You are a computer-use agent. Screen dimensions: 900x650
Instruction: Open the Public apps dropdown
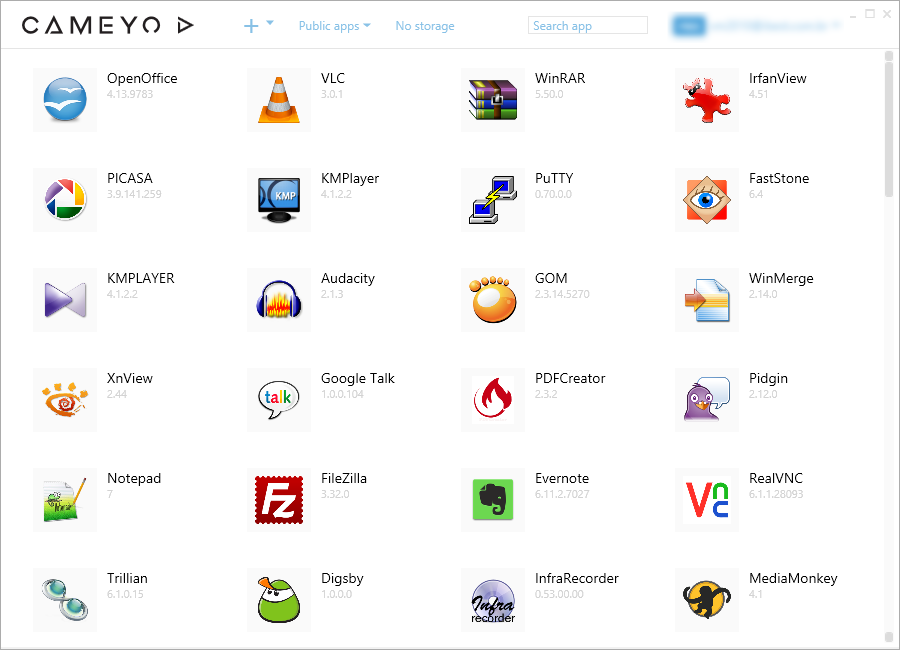335,26
